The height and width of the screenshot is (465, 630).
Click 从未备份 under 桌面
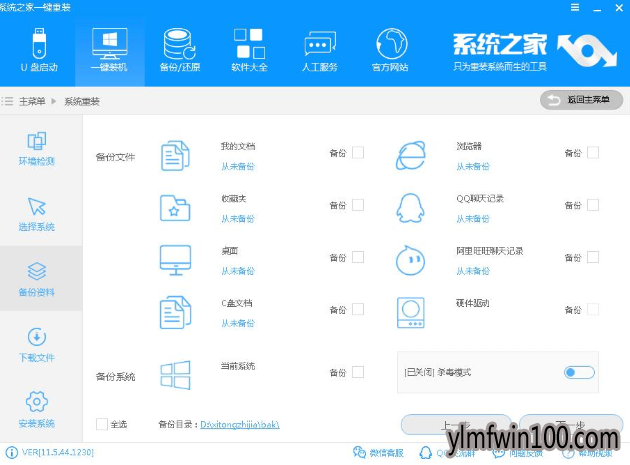point(238,271)
